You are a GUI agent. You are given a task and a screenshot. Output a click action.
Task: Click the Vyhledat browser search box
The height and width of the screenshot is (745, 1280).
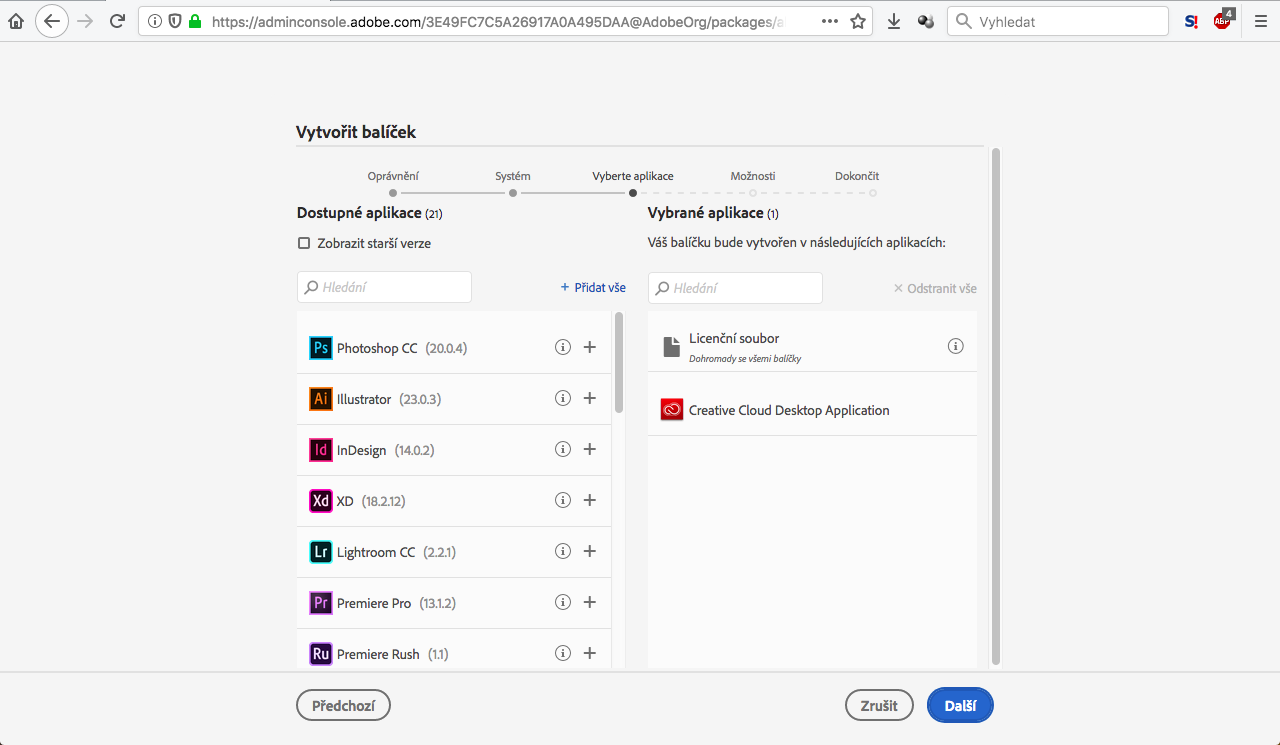click(1058, 21)
